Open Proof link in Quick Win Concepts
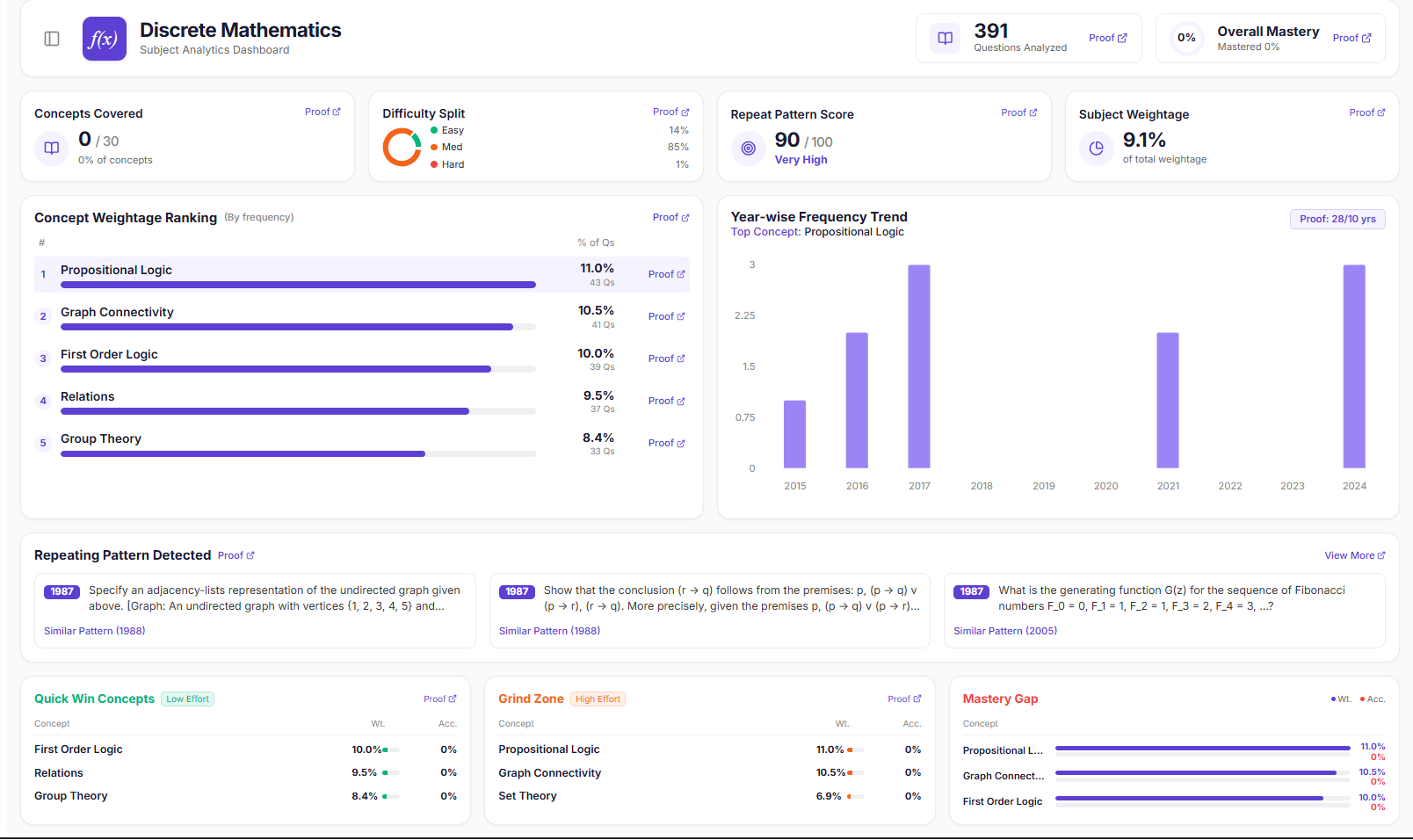Image resolution: width=1413 pixels, height=840 pixels. (x=440, y=699)
